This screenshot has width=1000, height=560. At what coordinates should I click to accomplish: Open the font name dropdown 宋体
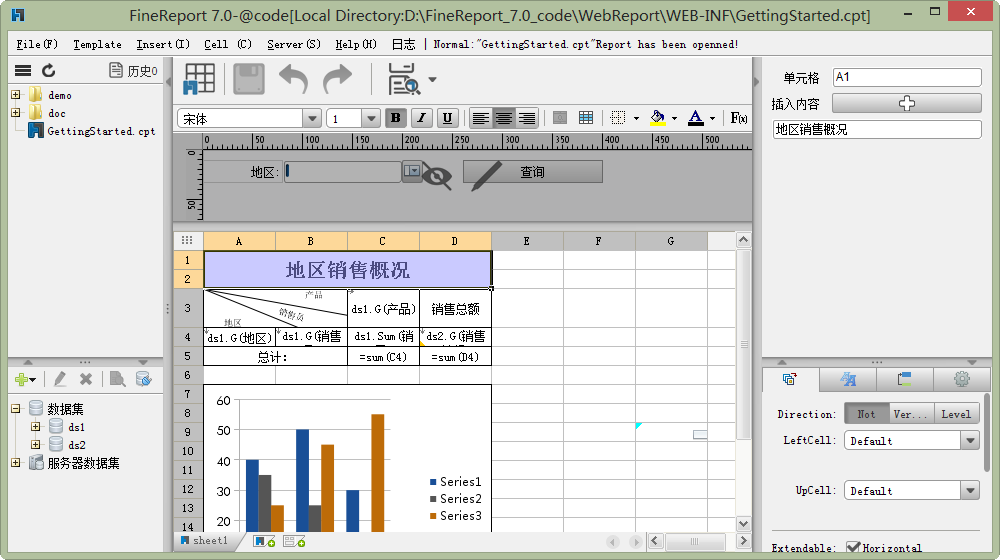coord(311,119)
